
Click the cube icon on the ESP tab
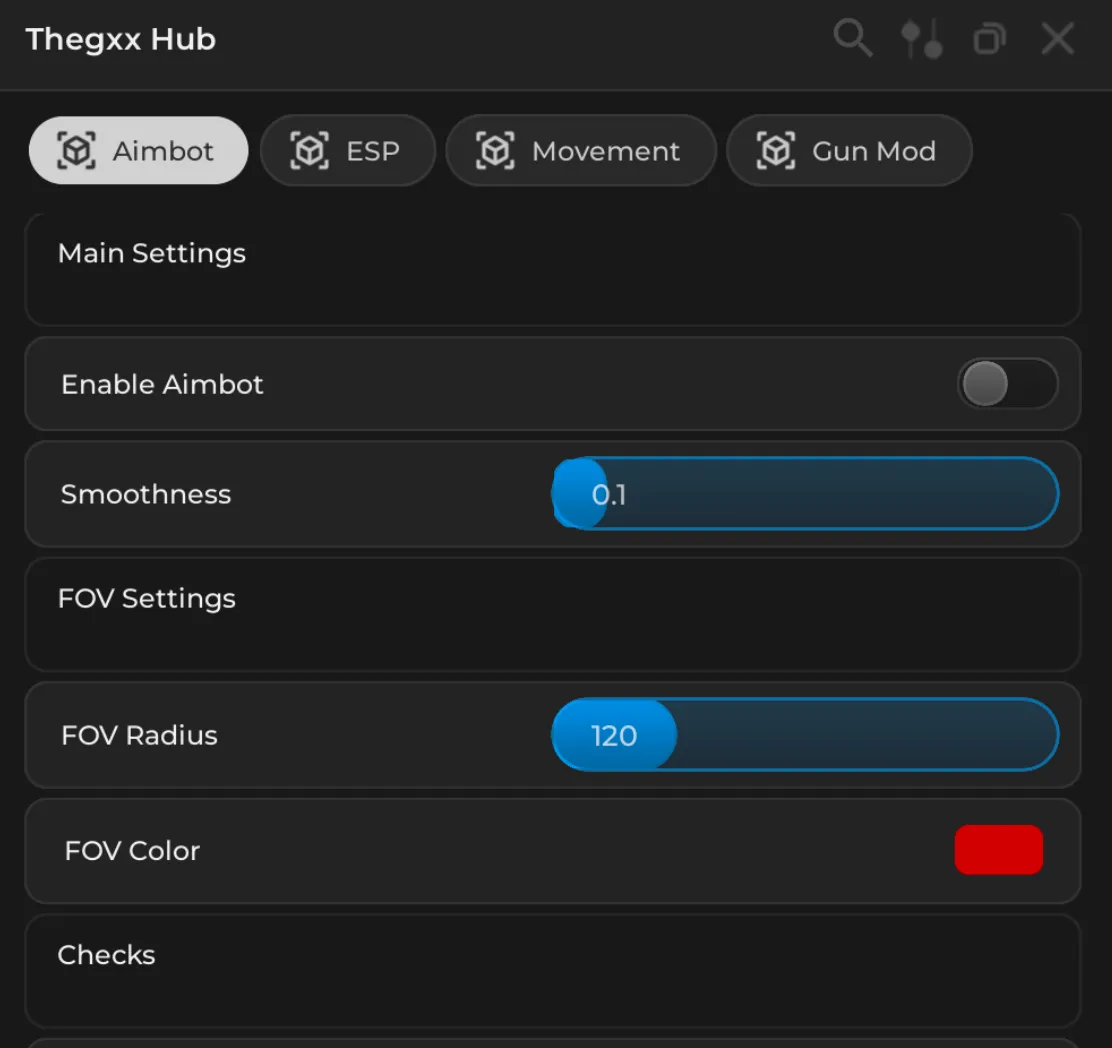[x=310, y=150]
